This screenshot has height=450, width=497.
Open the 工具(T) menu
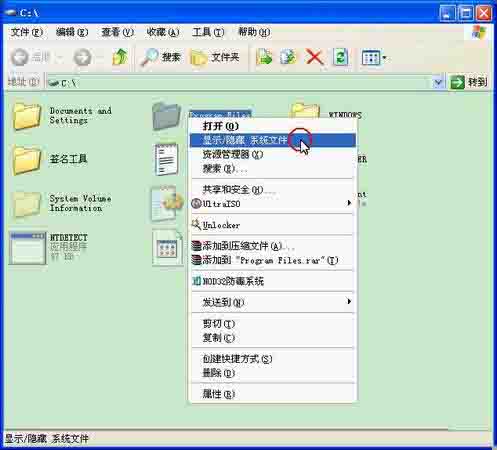208,32
